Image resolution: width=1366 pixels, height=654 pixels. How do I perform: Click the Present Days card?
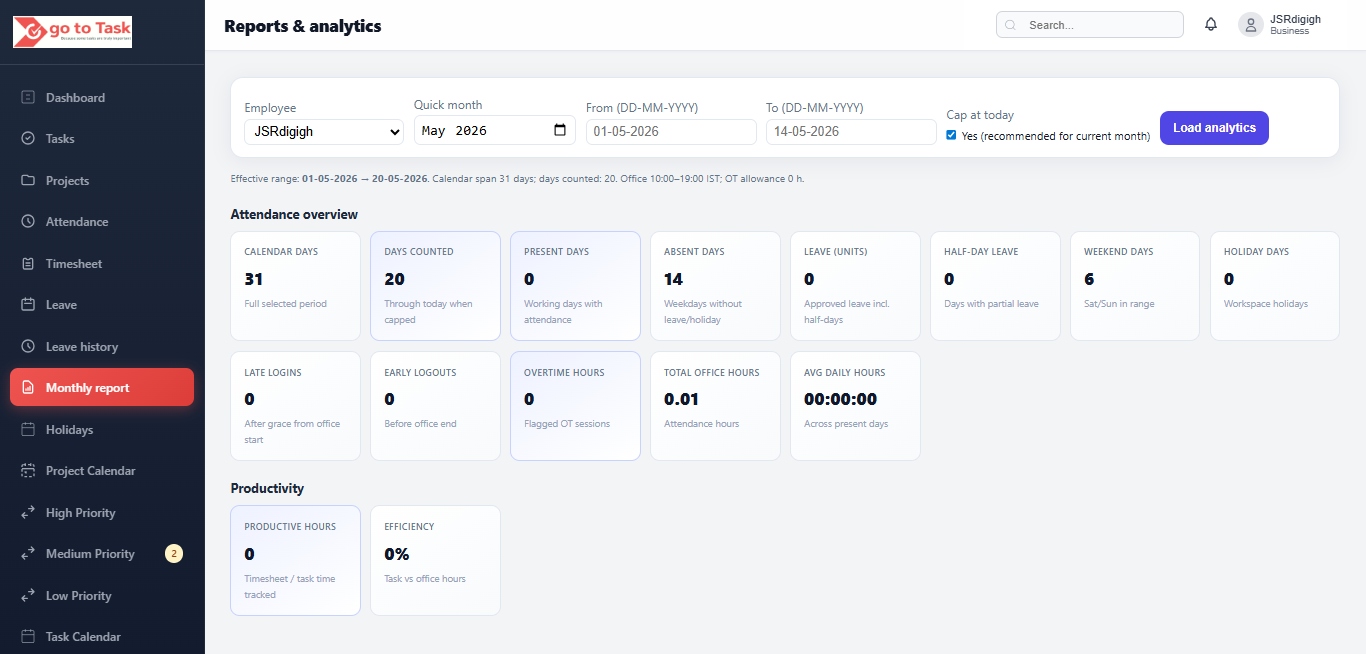[575, 286]
